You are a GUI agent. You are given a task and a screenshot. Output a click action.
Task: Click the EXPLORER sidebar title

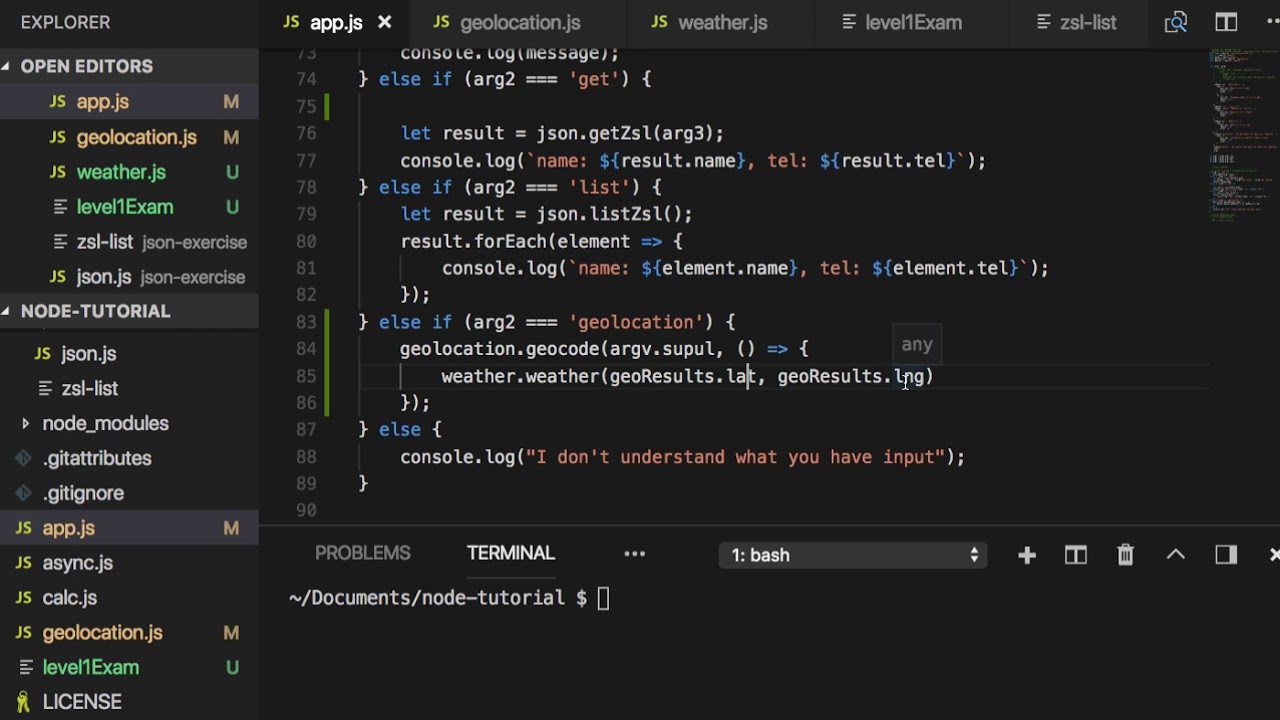[x=65, y=22]
